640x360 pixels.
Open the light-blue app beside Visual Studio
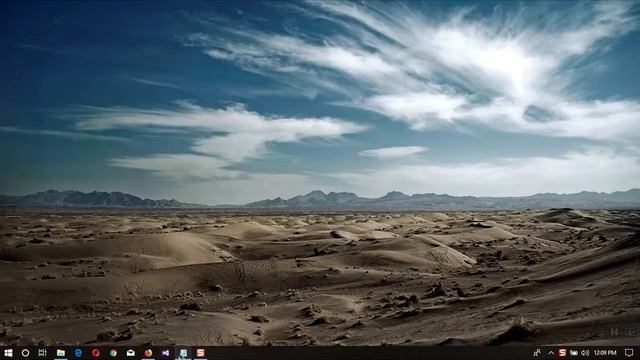click(x=183, y=353)
